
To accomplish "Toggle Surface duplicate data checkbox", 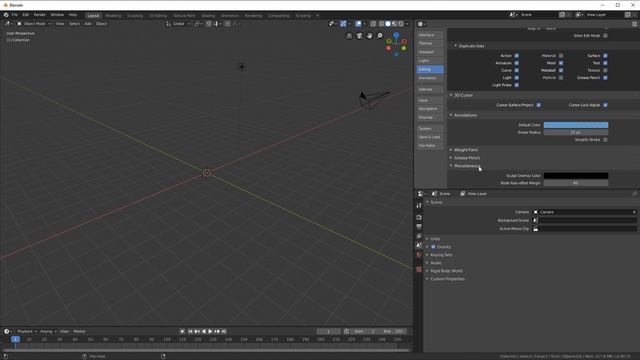I will click(x=605, y=56).
